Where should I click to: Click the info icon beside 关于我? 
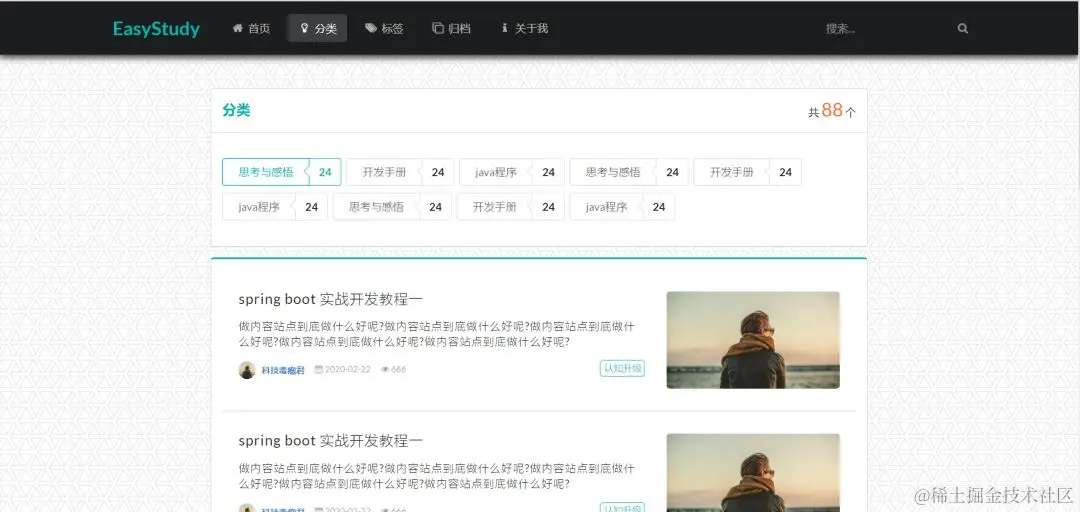[x=504, y=28]
